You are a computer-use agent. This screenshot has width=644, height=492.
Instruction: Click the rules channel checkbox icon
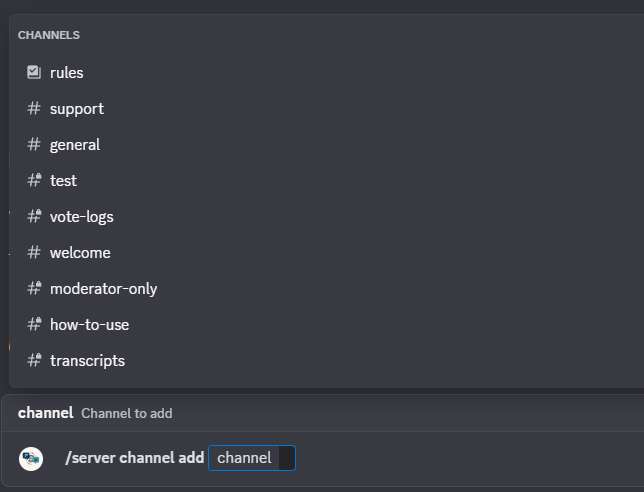coord(34,72)
